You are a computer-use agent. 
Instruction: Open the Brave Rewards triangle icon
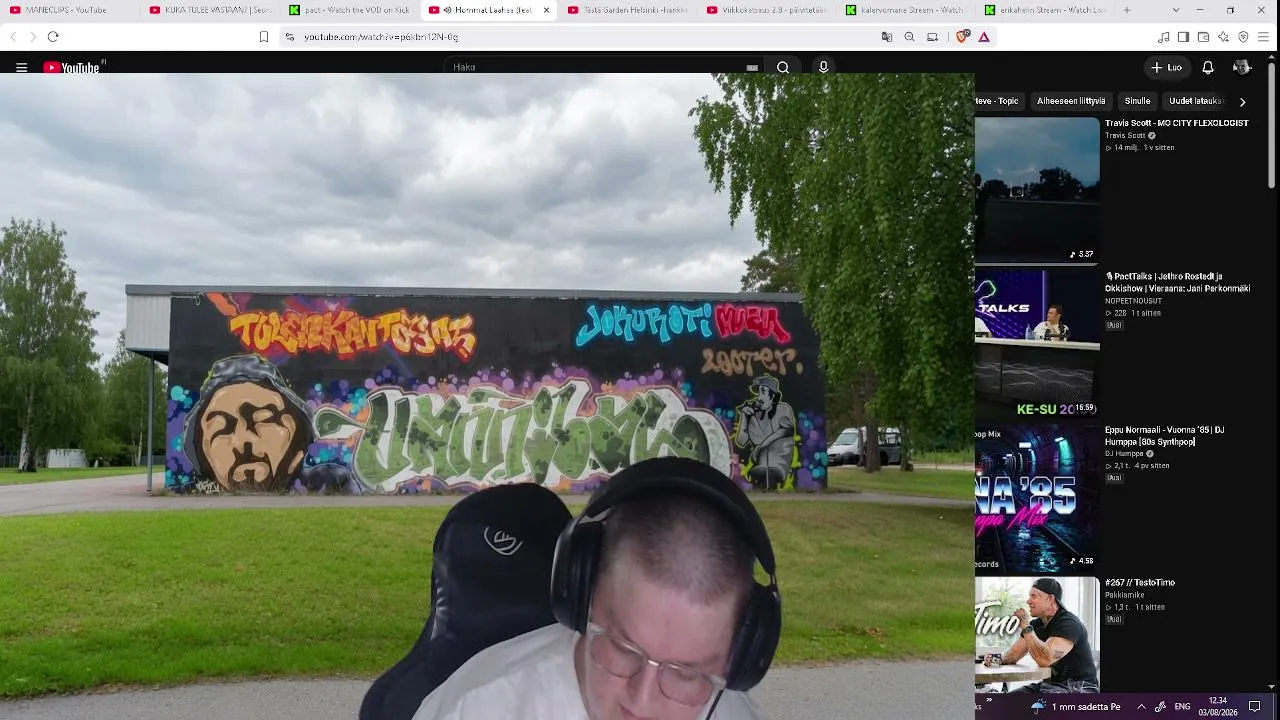pyautogui.click(x=984, y=37)
